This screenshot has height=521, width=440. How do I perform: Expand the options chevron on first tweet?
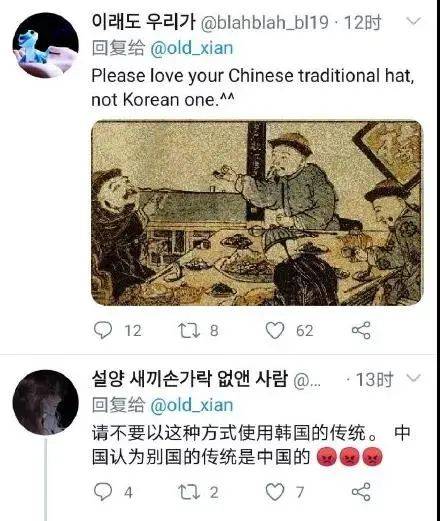(414, 22)
